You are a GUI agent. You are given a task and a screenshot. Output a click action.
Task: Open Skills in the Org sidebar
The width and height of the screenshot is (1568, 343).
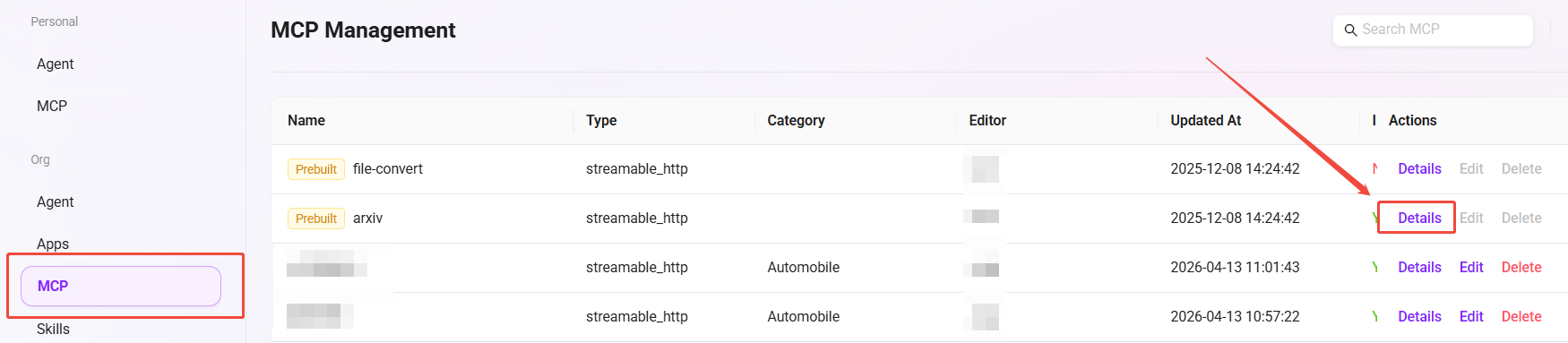[53, 329]
